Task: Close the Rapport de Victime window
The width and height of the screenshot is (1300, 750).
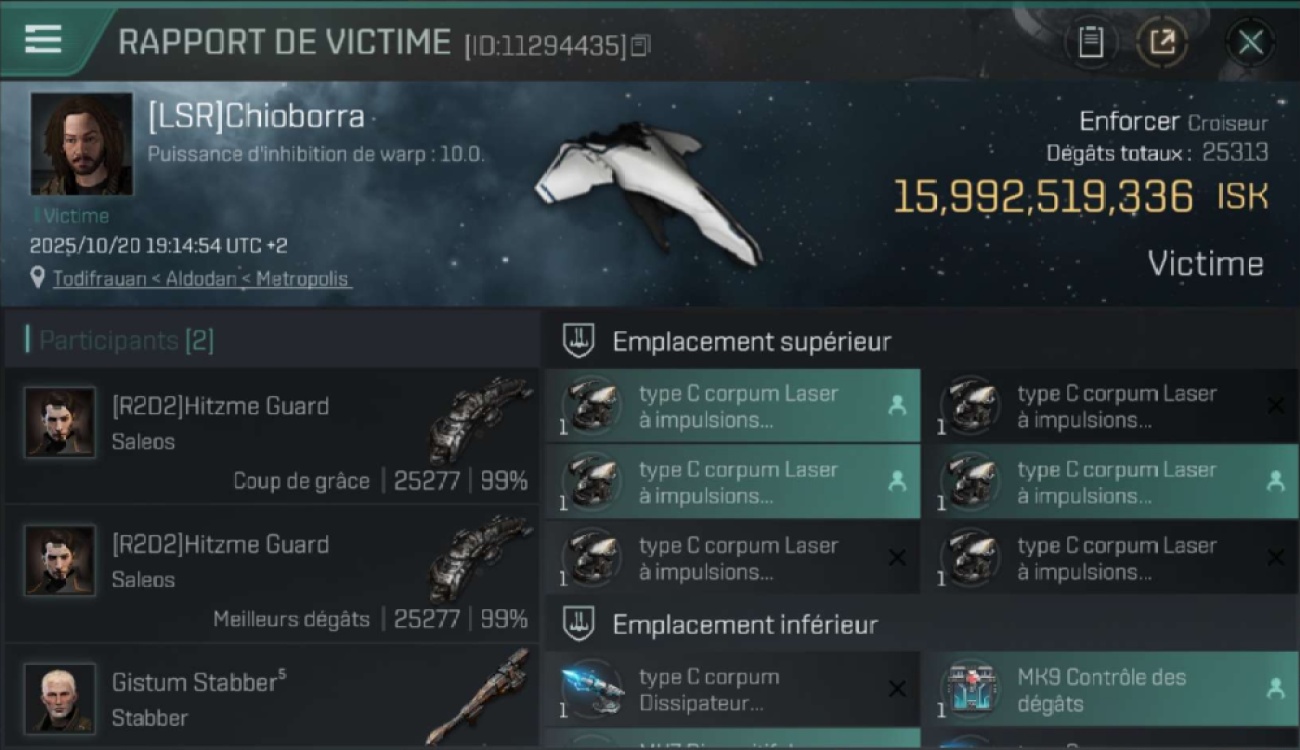Action: tap(1250, 42)
